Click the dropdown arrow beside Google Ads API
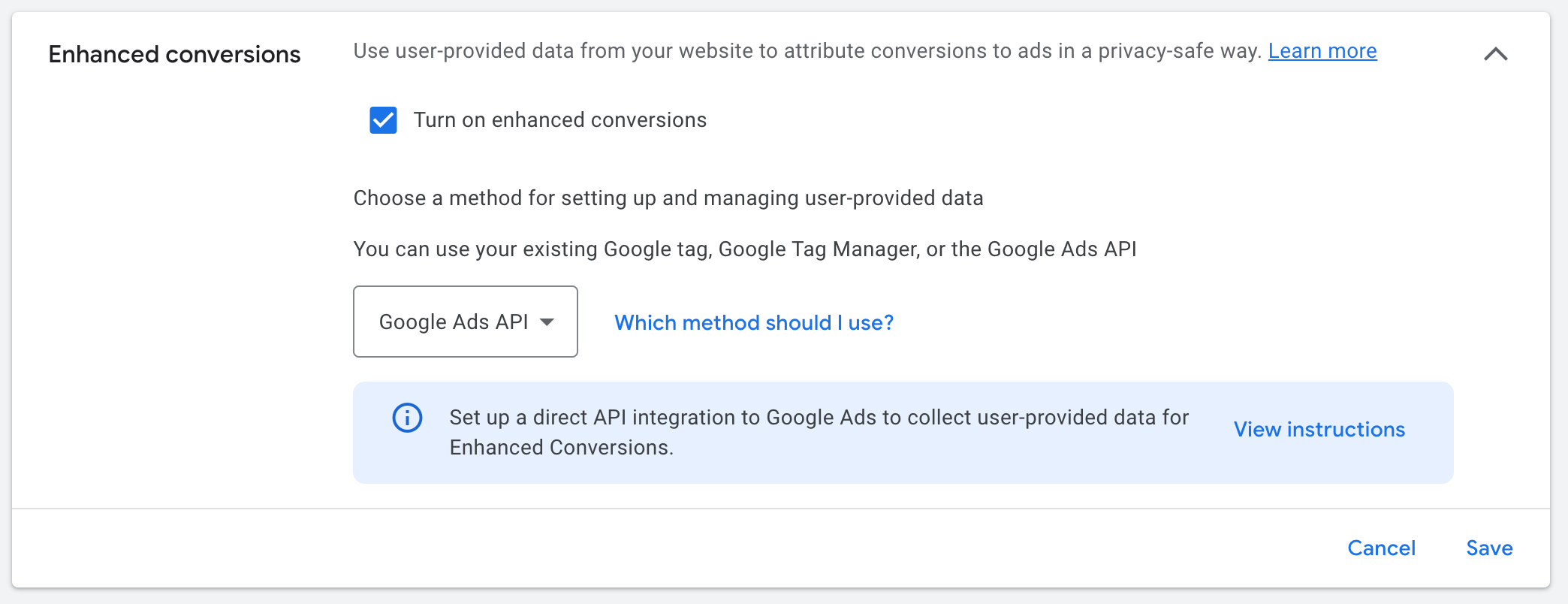The height and width of the screenshot is (604, 1568). (x=547, y=322)
